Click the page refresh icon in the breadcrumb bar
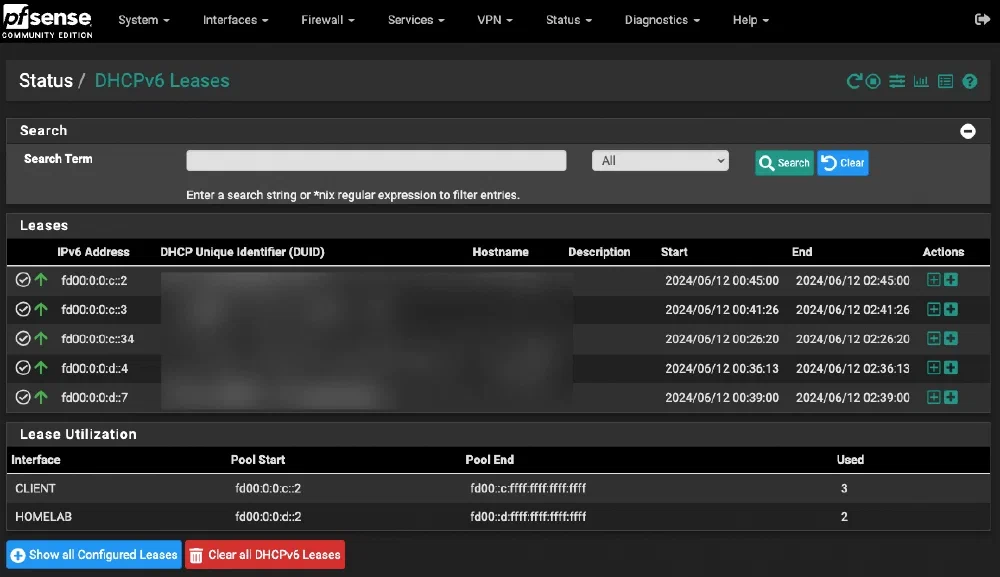The height and width of the screenshot is (577, 1000). 855,81
